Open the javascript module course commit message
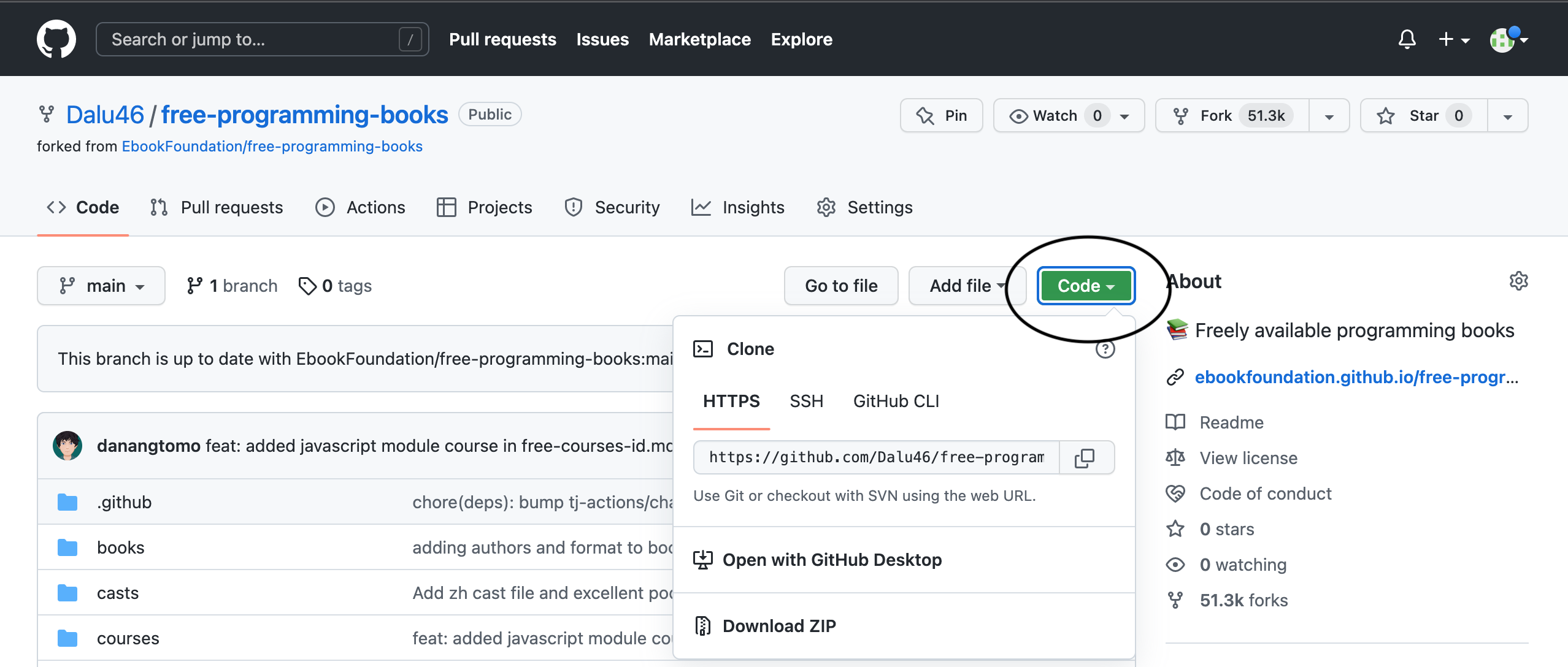The image size is (1568, 667). click(x=439, y=446)
